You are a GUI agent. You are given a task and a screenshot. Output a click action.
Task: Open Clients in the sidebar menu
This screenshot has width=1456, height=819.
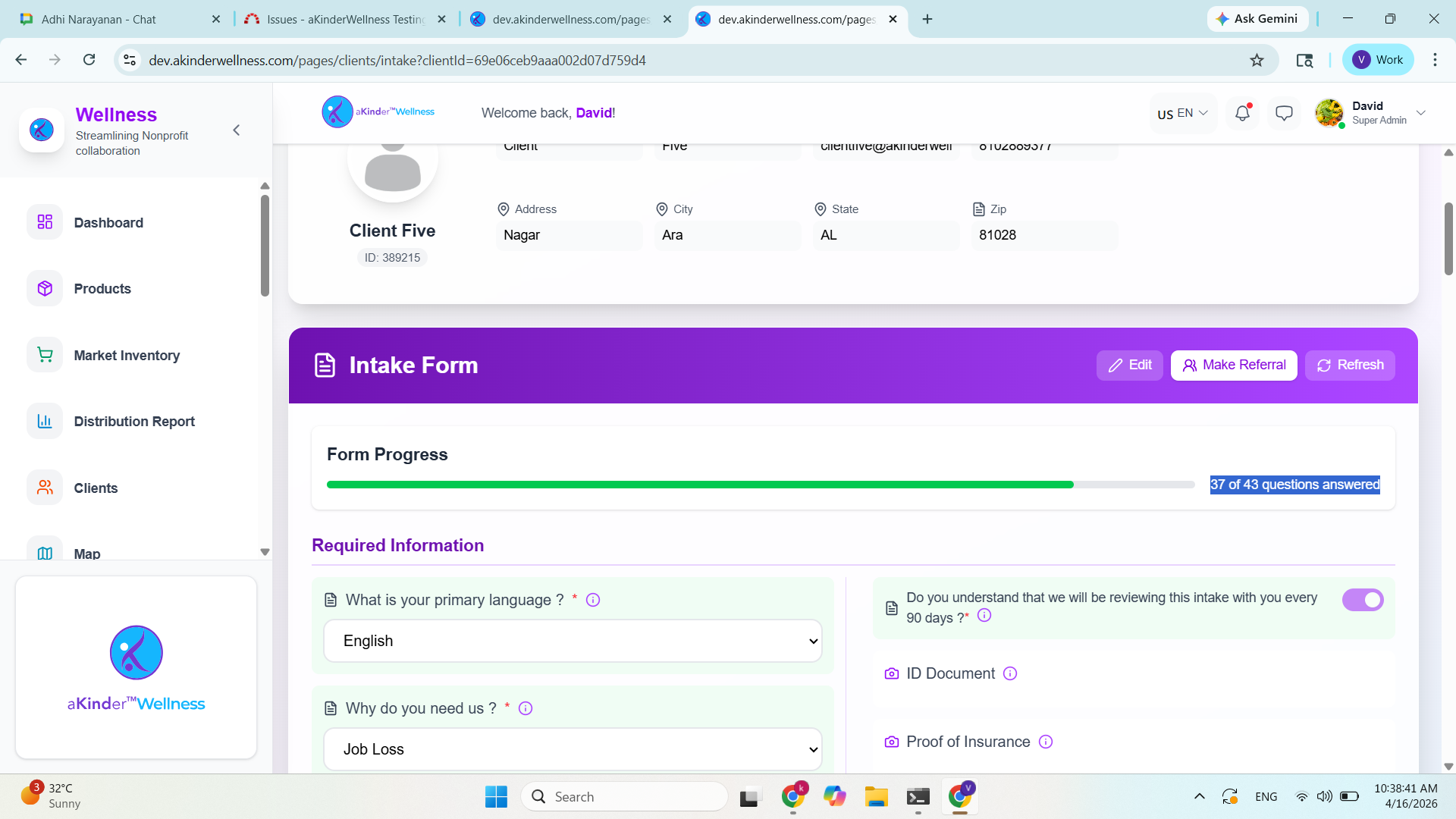tap(96, 488)
